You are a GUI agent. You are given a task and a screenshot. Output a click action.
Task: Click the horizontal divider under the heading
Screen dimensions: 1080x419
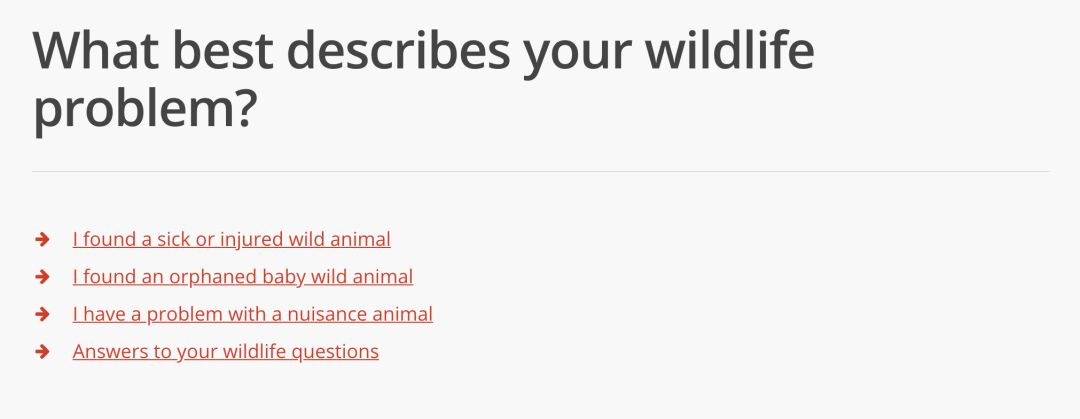[540, 172]
